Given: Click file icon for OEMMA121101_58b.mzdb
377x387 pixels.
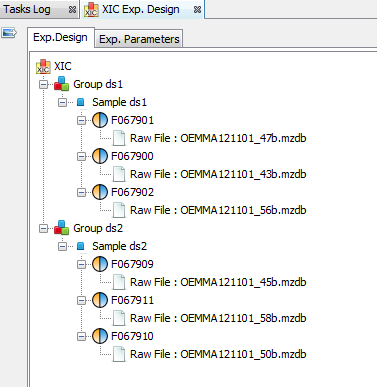Looking at the screenshot, I should pyautogui.click(x=119, y=318).
